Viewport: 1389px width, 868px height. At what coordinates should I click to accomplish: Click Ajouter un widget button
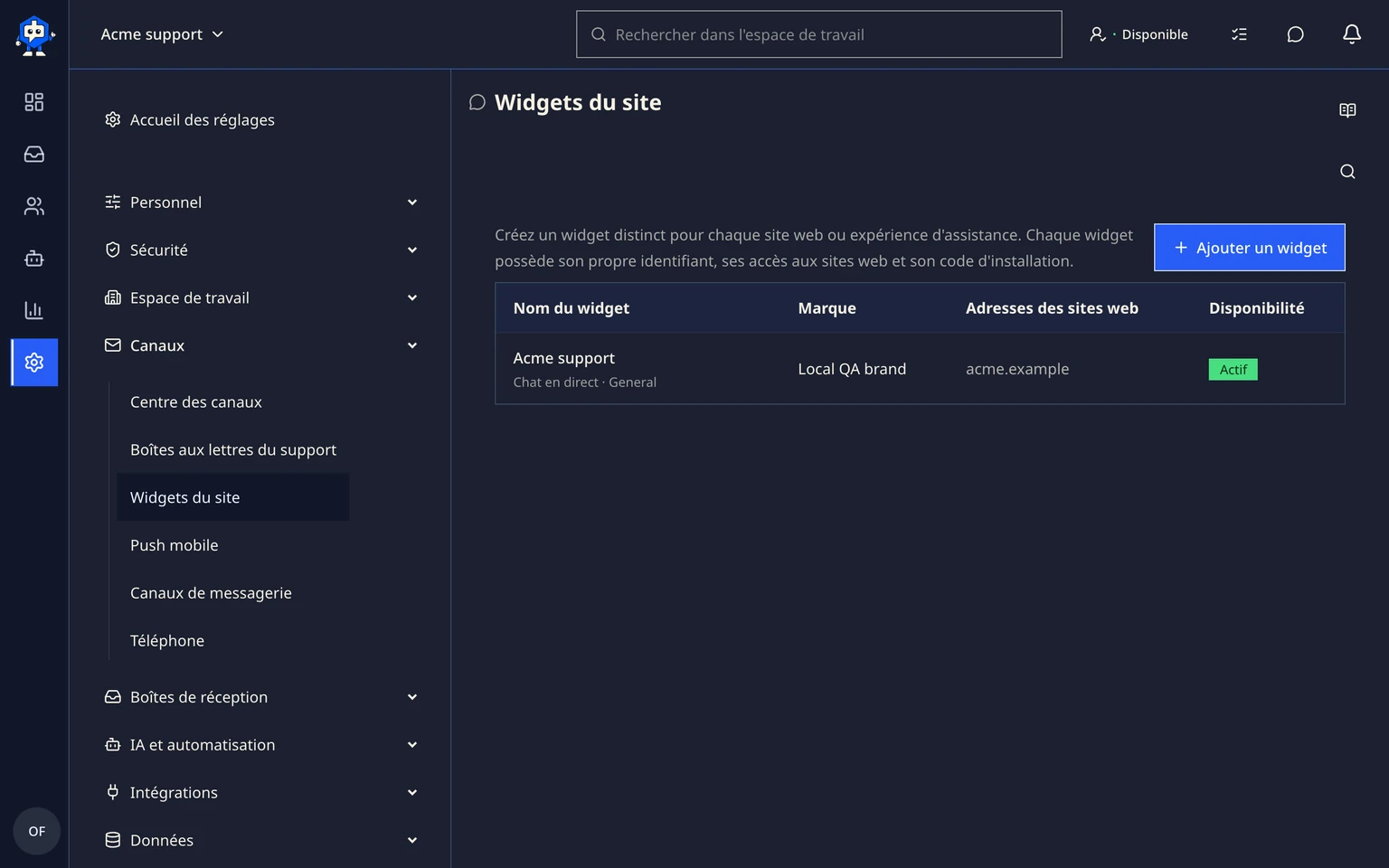click(x=1250, y=248)
